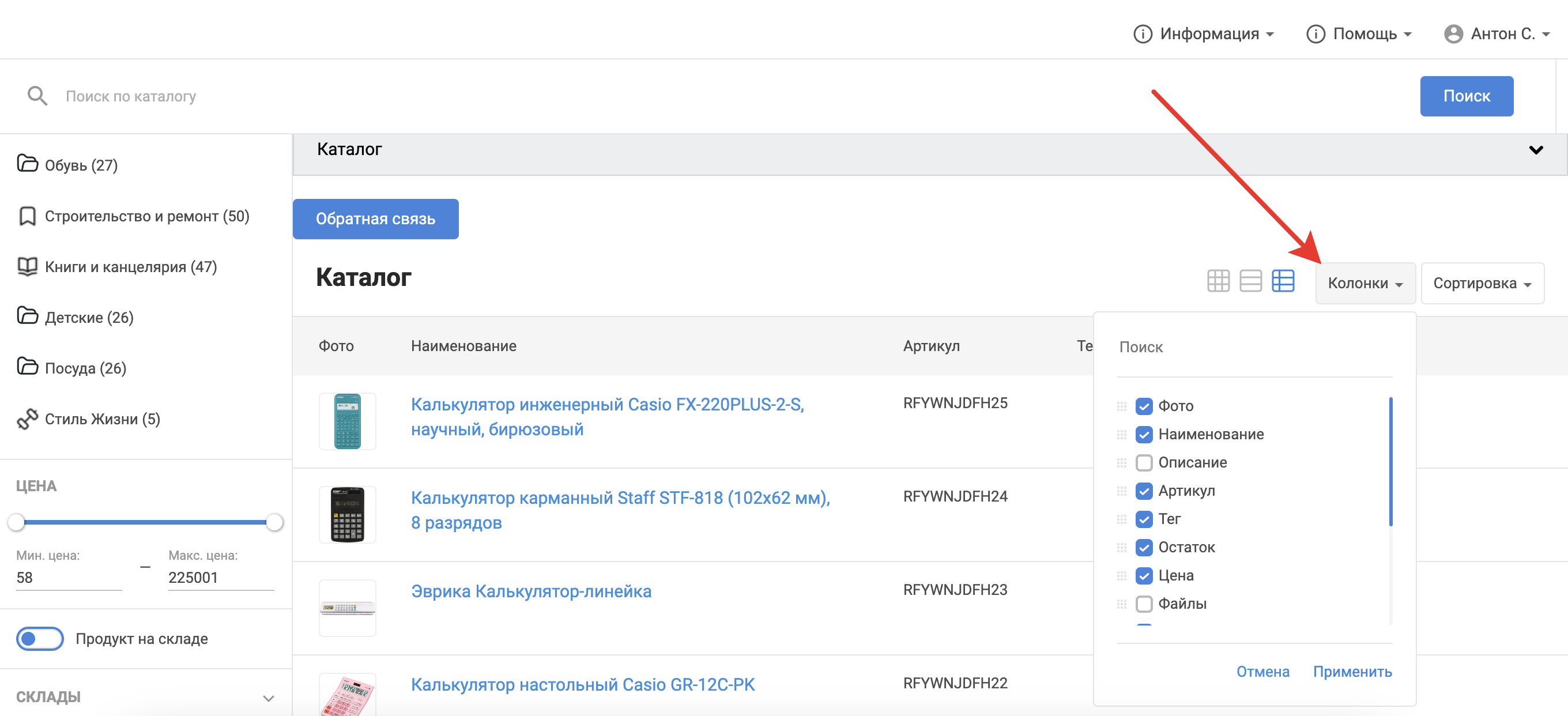This screenshot has height=716, width=1568.
Task: Click the Книги и канцелярия book icon
Action: 28,267
